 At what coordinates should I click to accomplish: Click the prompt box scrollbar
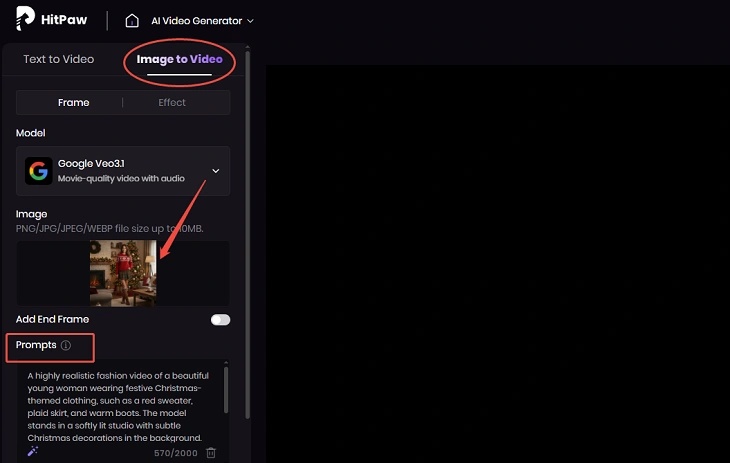[x=226, y=390]
